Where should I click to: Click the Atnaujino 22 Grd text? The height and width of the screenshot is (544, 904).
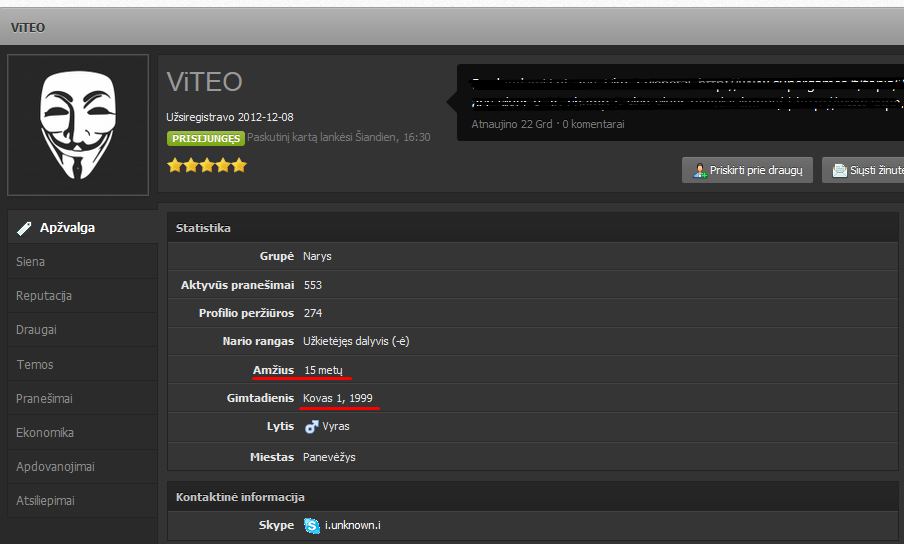(x=512, y=124)
